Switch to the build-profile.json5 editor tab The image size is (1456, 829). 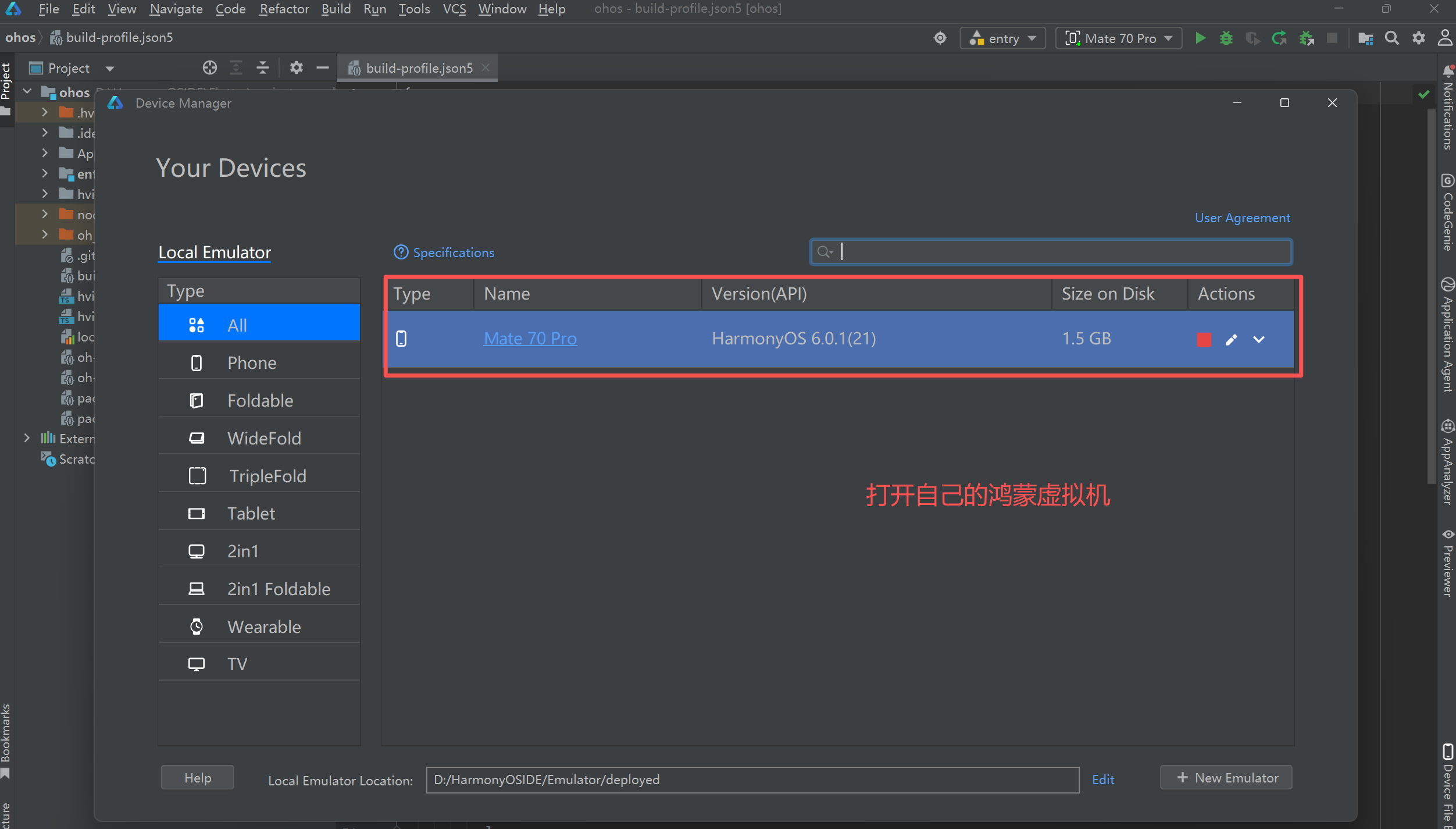tap(419, 68)
